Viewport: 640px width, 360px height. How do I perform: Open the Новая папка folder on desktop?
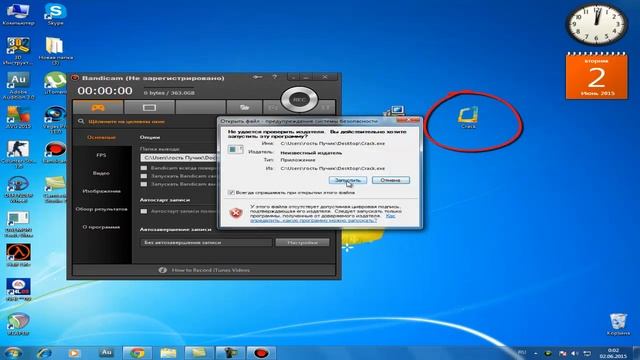(55, 51)
